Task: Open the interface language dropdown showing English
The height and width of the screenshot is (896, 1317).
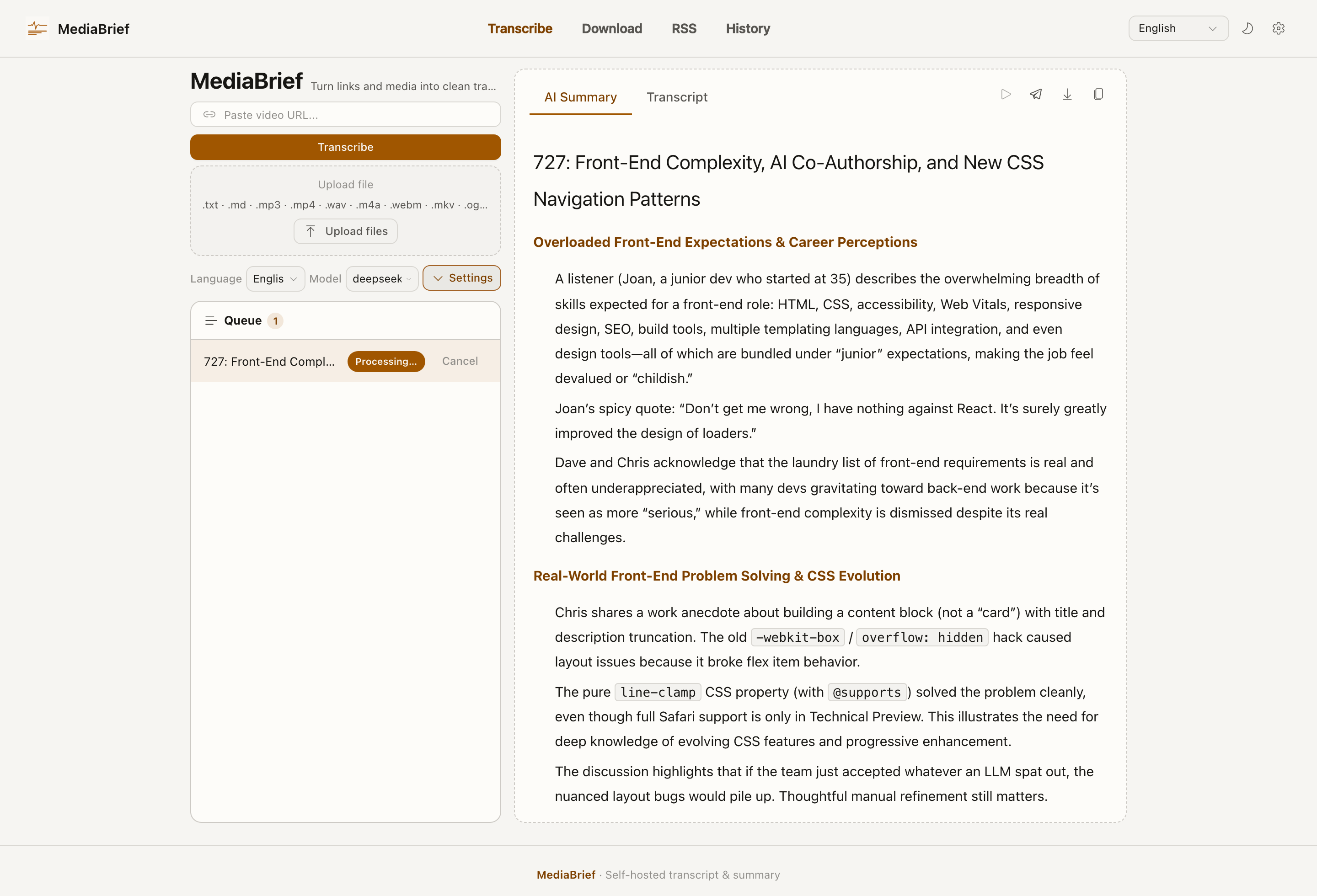Action: [x=1178, y=28]
